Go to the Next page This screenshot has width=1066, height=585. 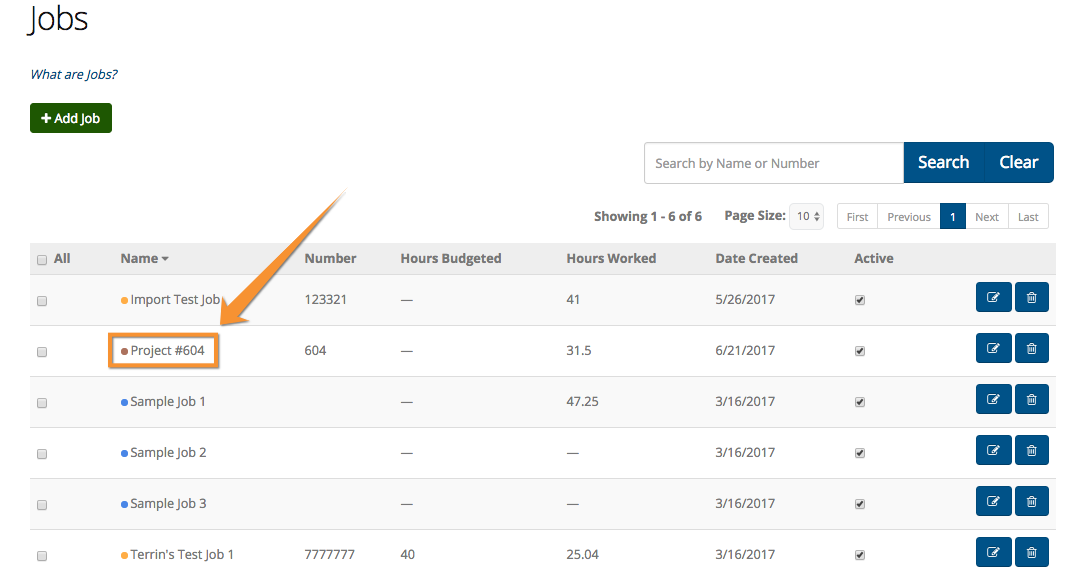pos(987,216)
